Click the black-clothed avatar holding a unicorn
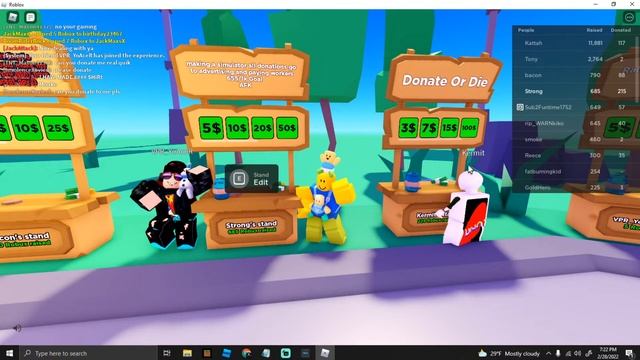 [x=171, y=204]
